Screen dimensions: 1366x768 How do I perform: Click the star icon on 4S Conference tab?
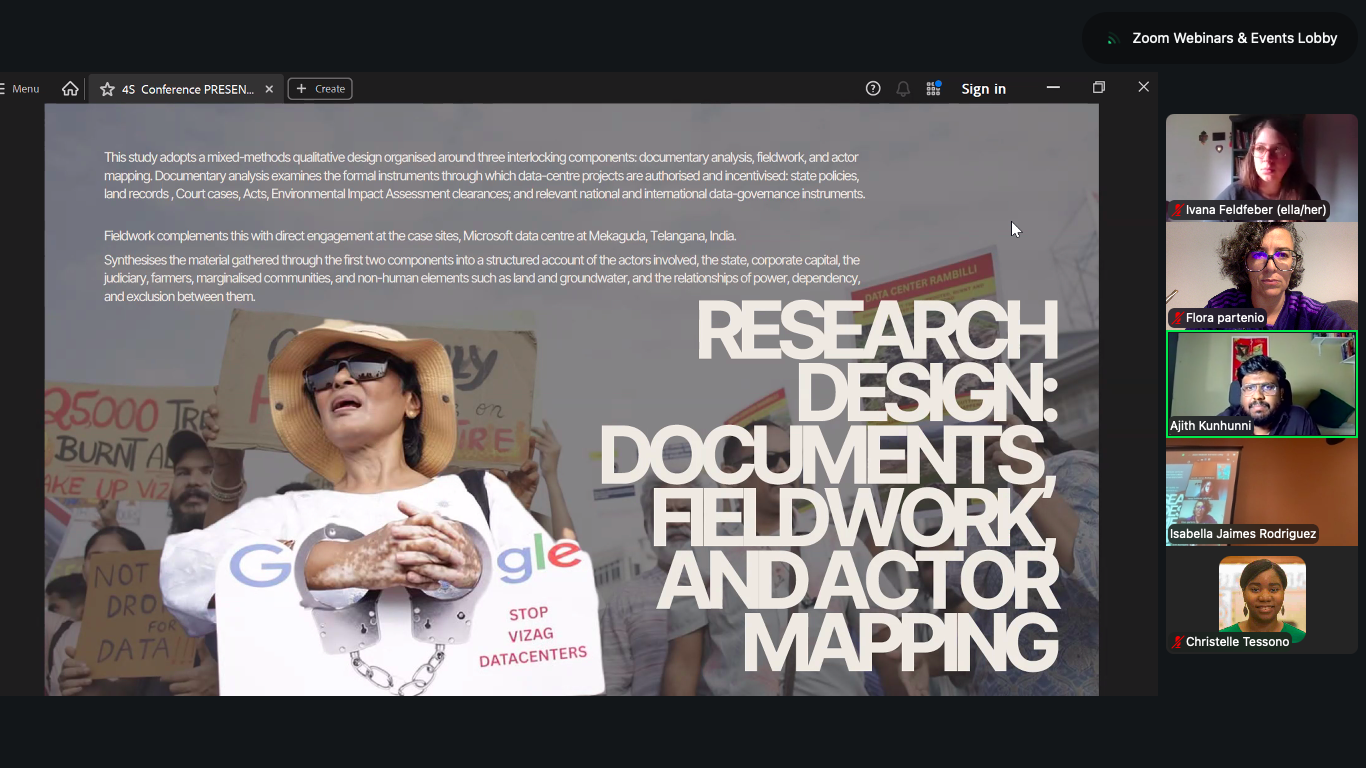pos(107,89)
